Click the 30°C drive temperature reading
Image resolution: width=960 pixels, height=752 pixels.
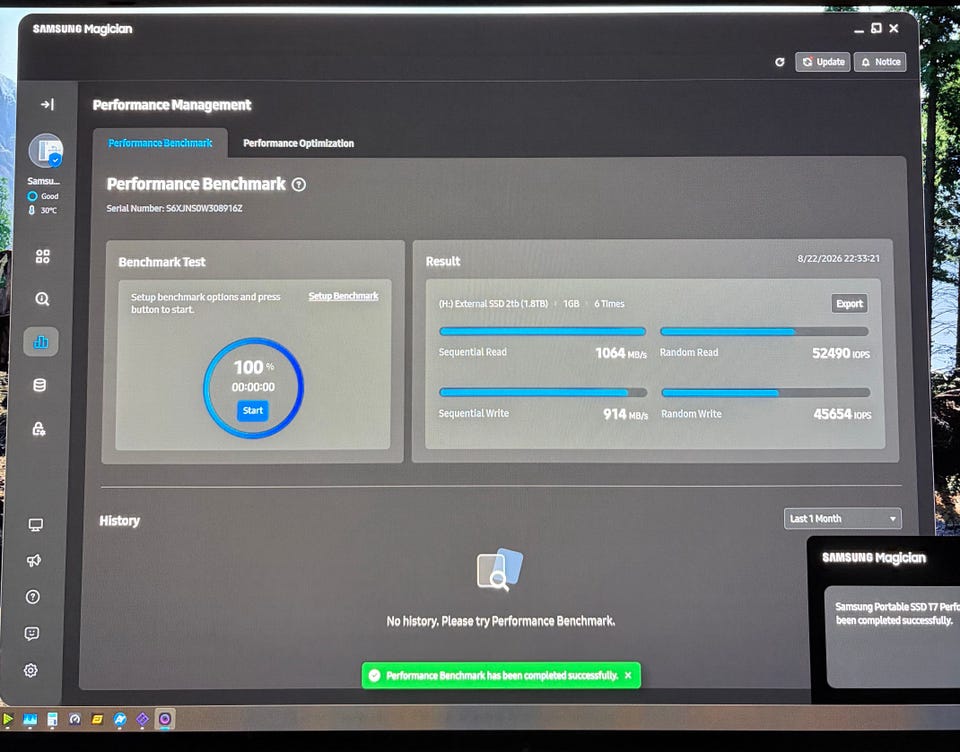coord(48,210)
